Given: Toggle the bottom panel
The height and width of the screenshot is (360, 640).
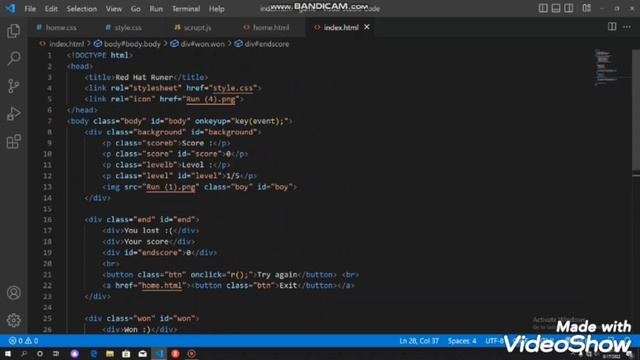Looking at the screenshot, I should coord(556,8).
